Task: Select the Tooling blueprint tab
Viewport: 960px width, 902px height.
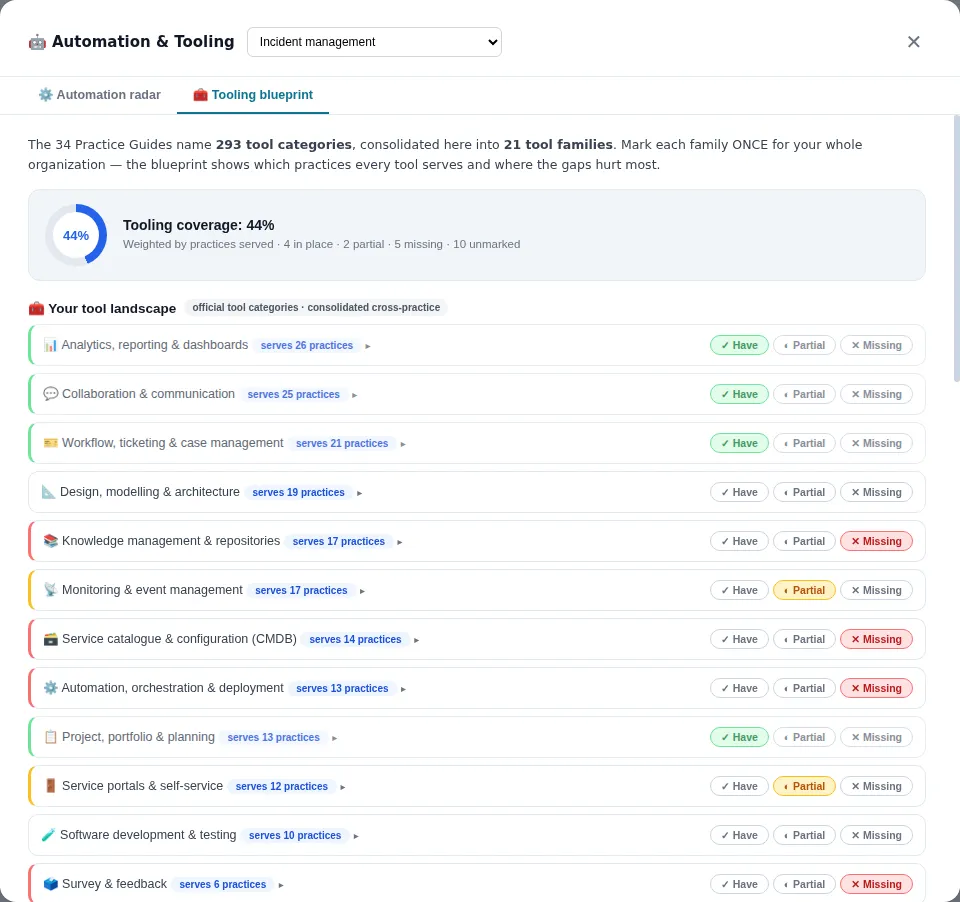Action: click(x=253, y=95)
